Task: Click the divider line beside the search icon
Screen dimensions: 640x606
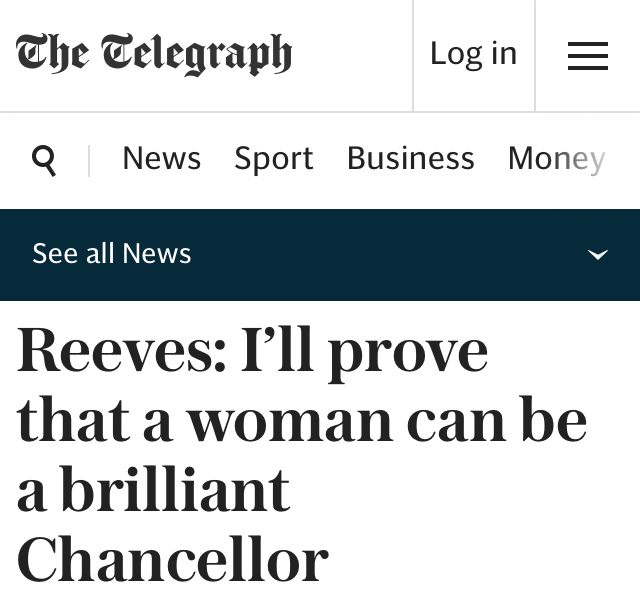Action: 89,160
